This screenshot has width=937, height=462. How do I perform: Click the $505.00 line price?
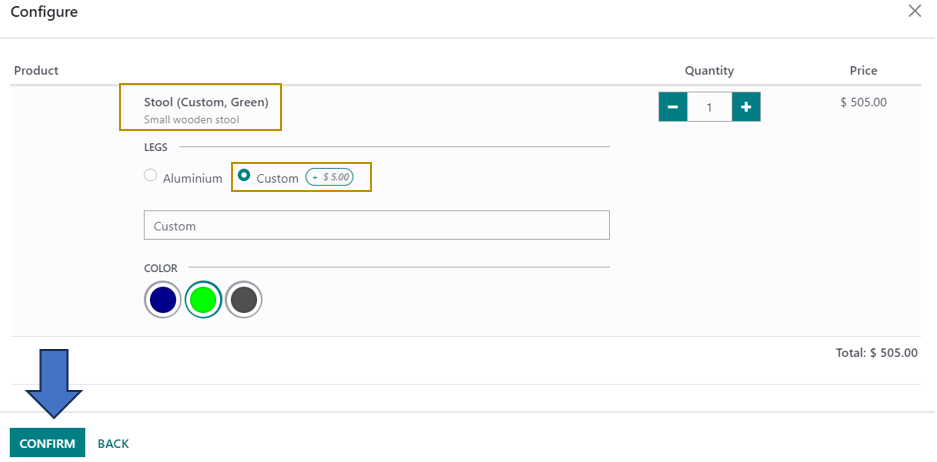pyautogui.click(x=863, y=101)
